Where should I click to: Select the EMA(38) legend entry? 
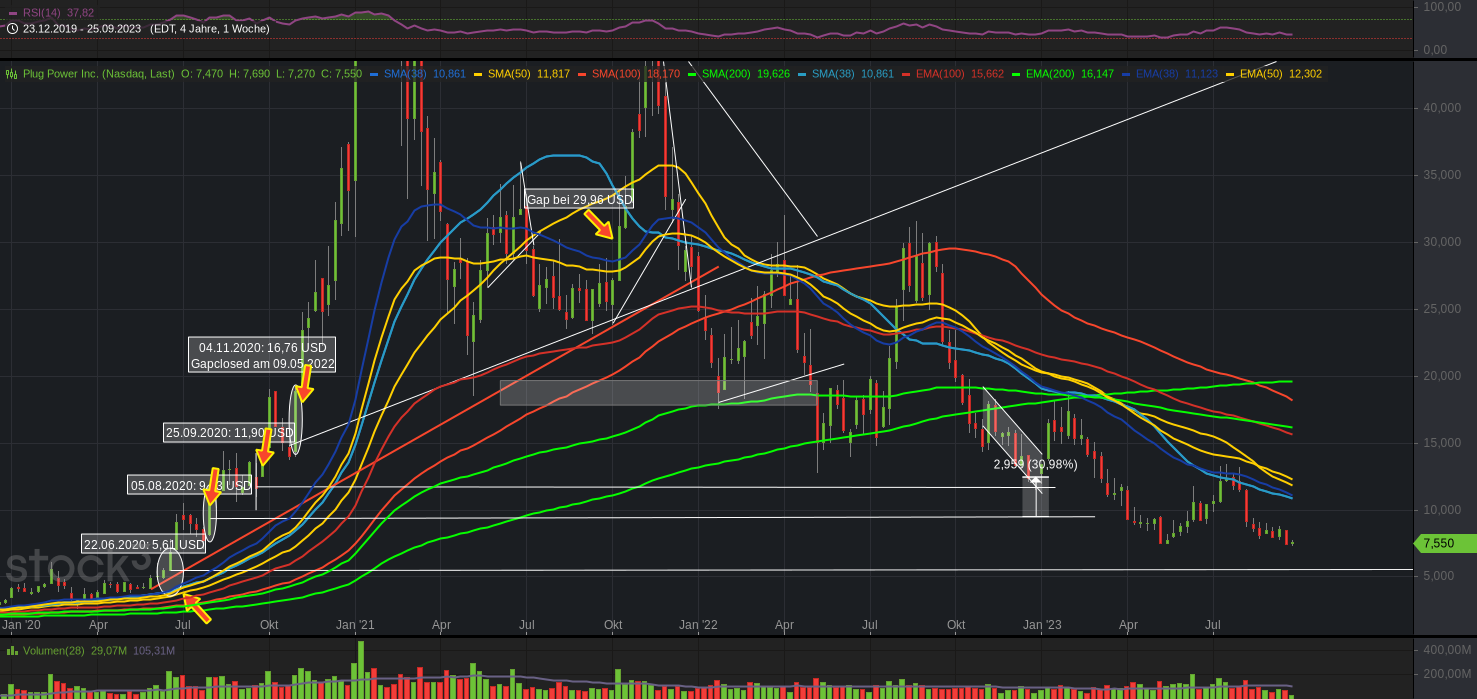1157,74
